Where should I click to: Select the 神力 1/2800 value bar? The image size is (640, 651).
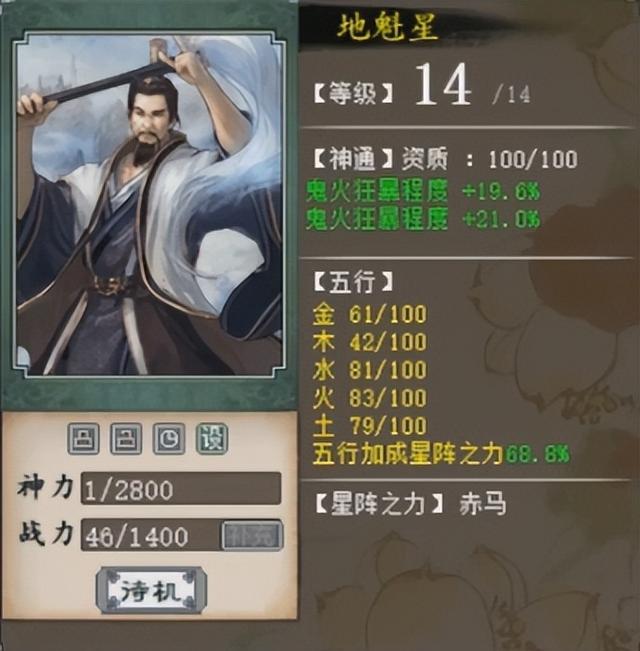click(x=181, y=489)
